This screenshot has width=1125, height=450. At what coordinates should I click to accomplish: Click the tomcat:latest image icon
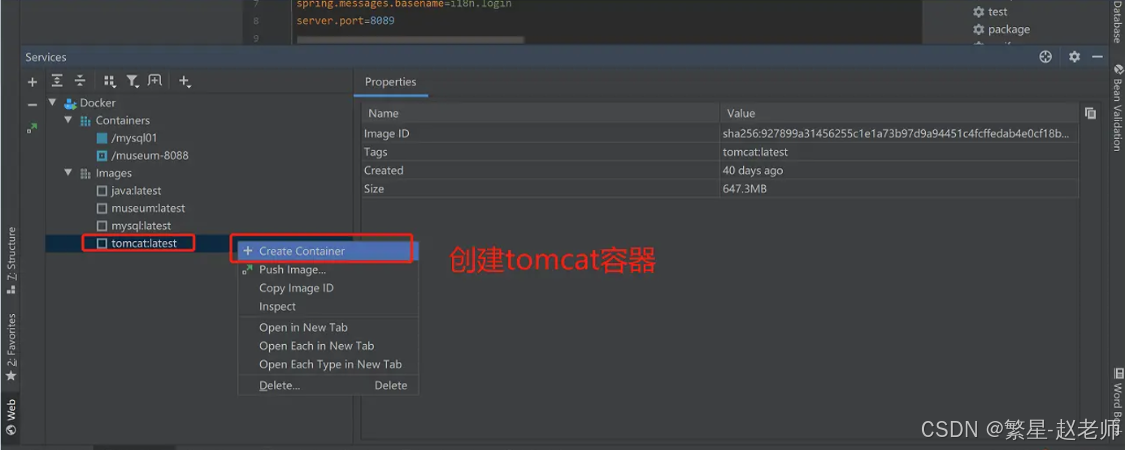tap(102, 243)
